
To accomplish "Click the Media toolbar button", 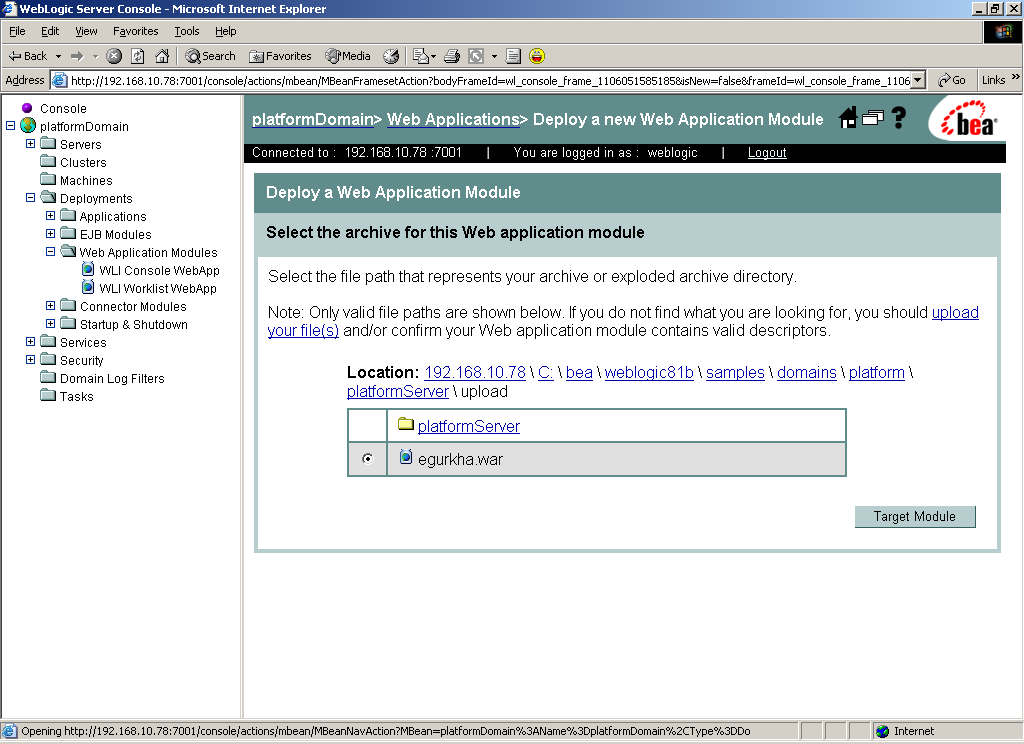I will pos(348,56).
